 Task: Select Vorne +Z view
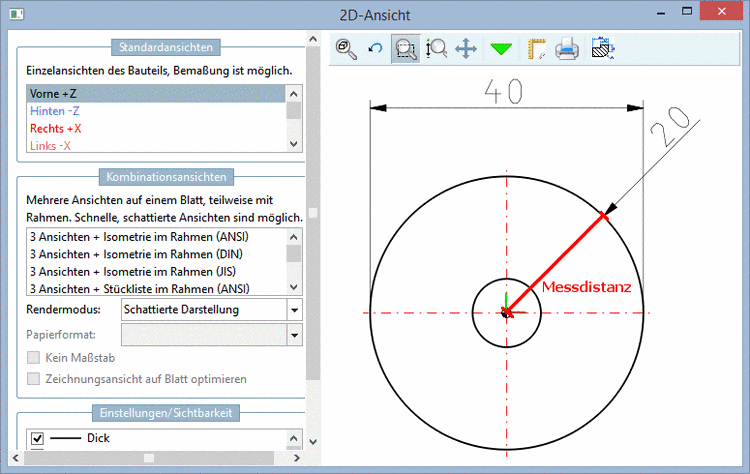156,94
